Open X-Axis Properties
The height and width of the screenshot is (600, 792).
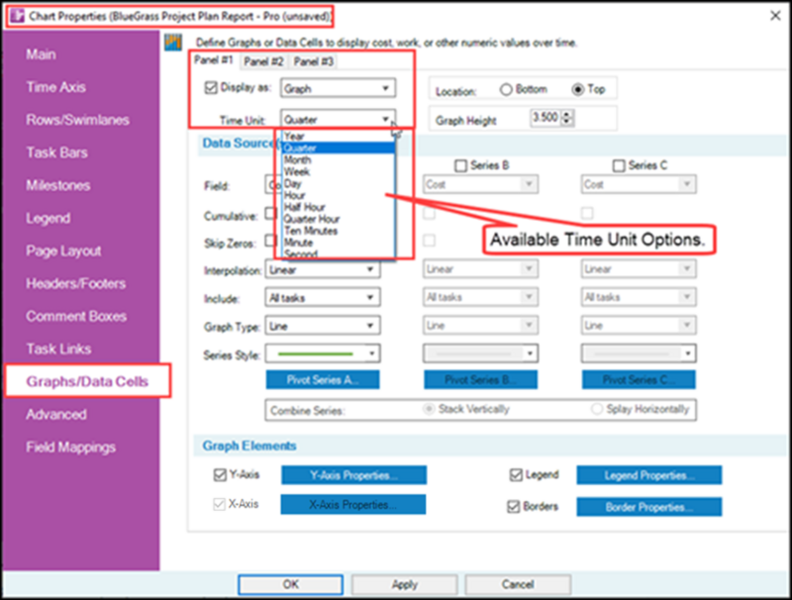tap(353, 505)
